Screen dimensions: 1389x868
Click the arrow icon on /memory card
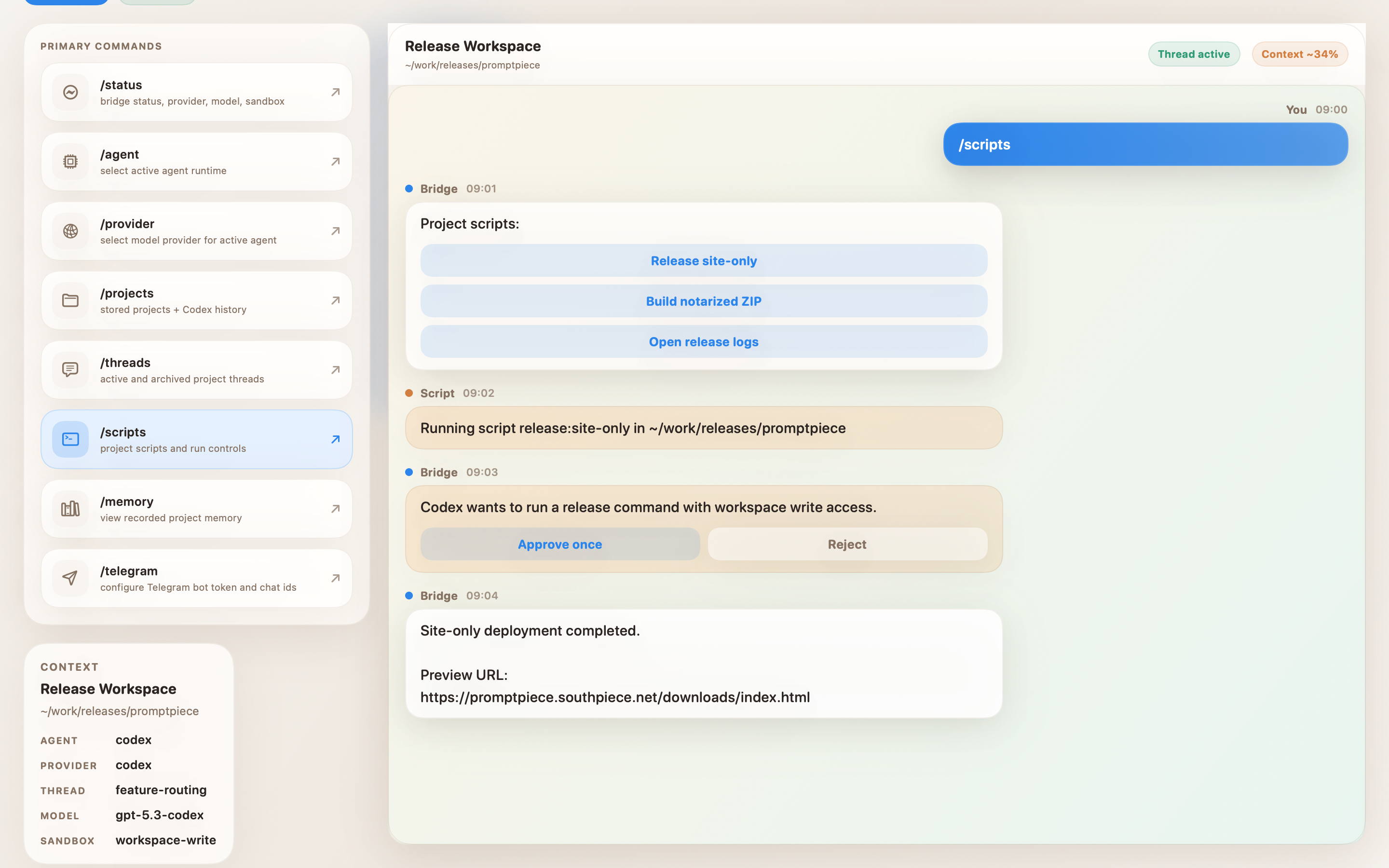tap(335, 509)
